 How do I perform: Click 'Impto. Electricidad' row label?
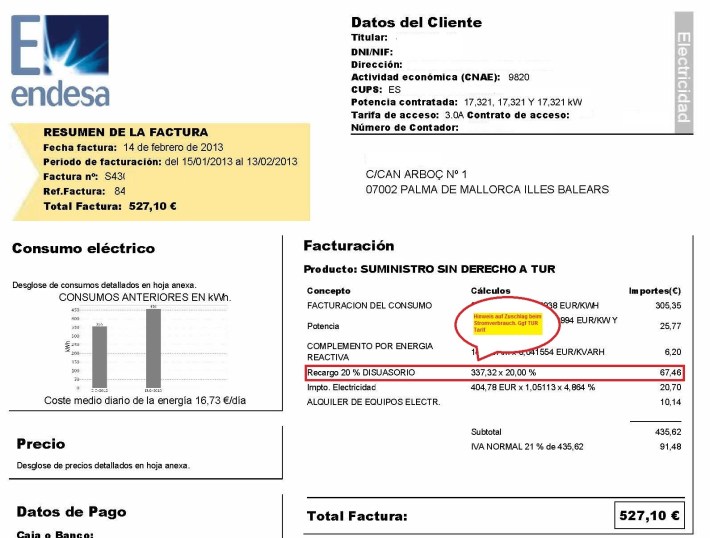pos(341,387)
